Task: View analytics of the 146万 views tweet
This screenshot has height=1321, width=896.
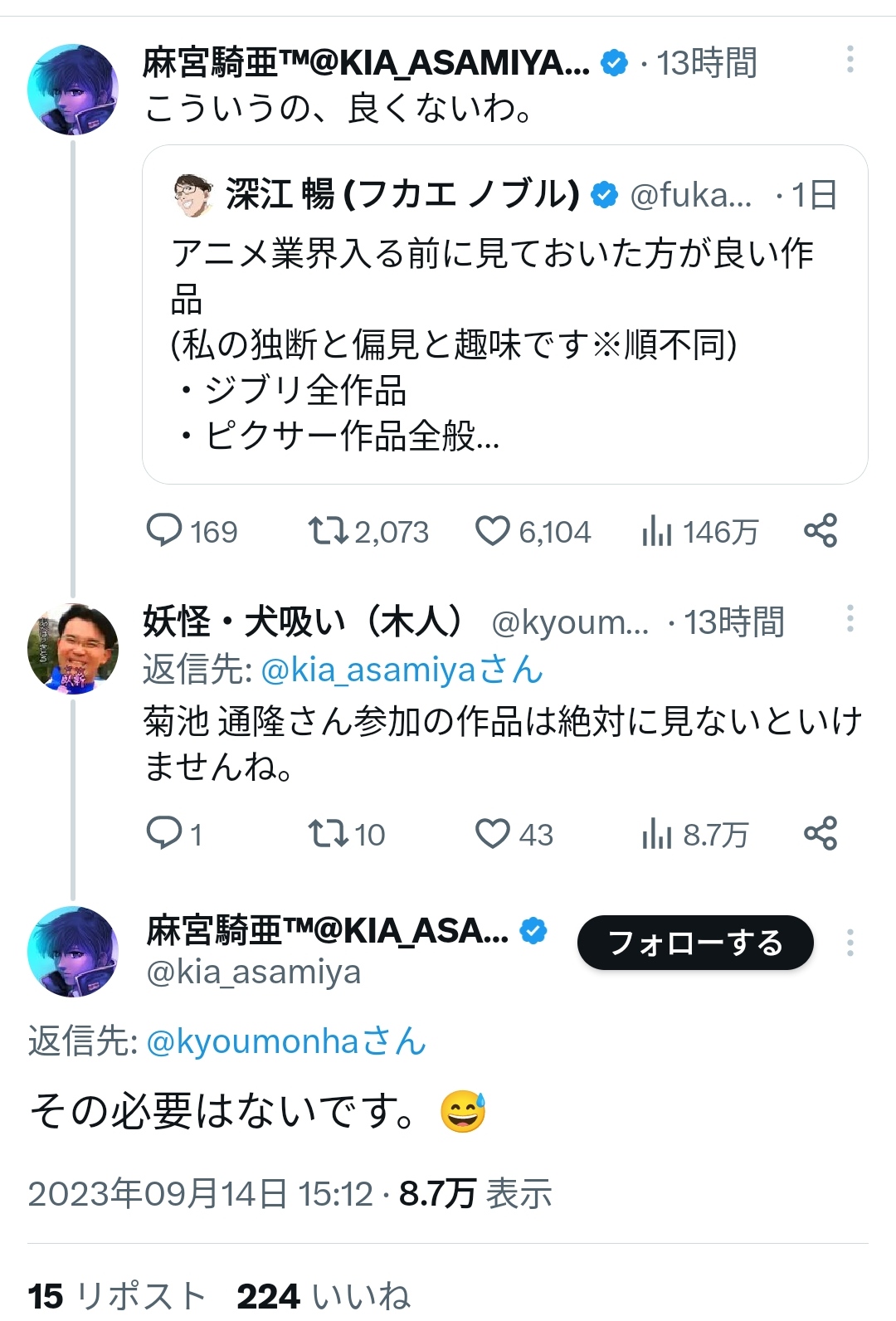Action: pyautogui.click(x=656, y=531)
